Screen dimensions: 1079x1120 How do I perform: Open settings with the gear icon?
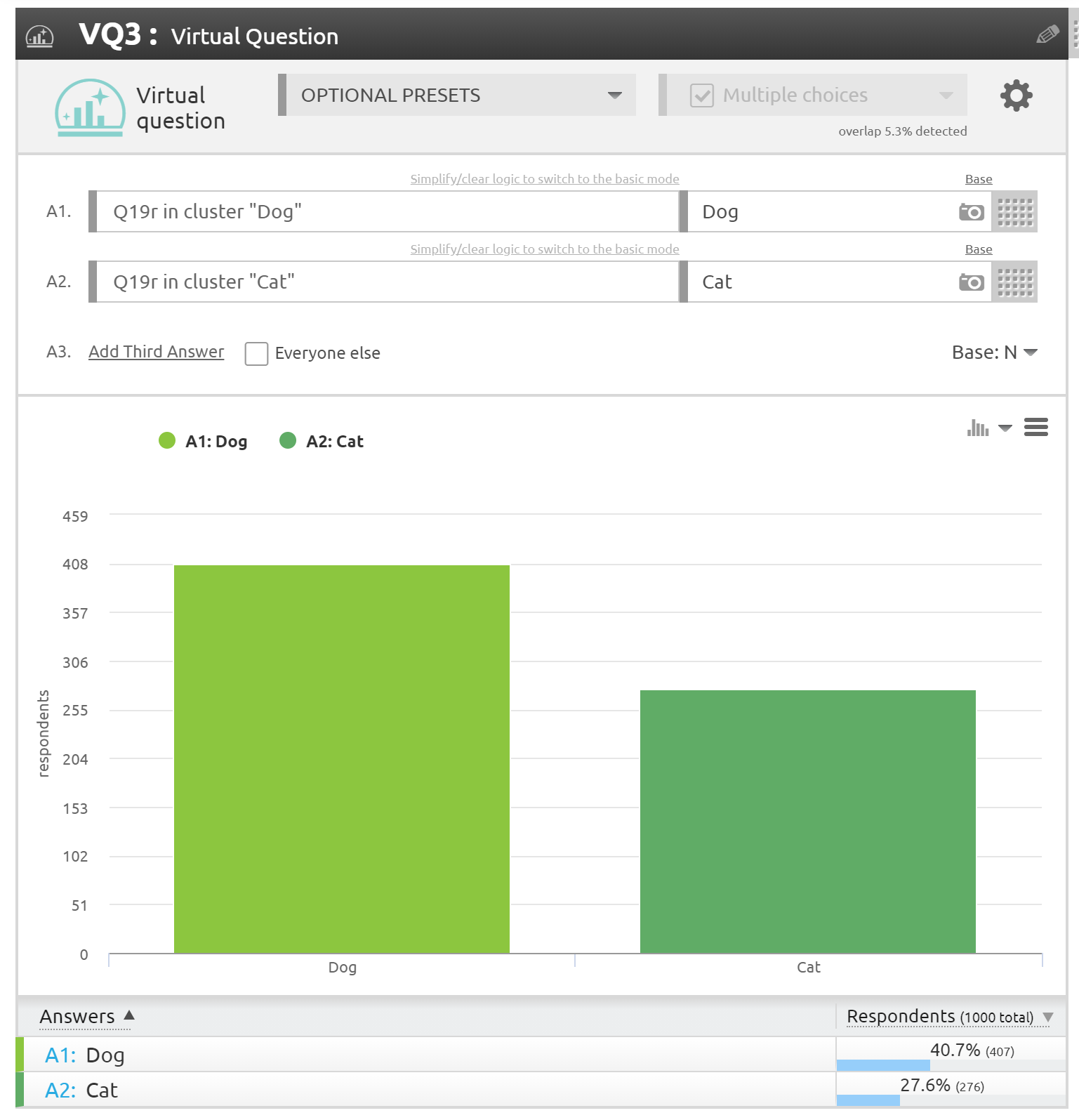pyautogui.click(x=1016, y=95)
